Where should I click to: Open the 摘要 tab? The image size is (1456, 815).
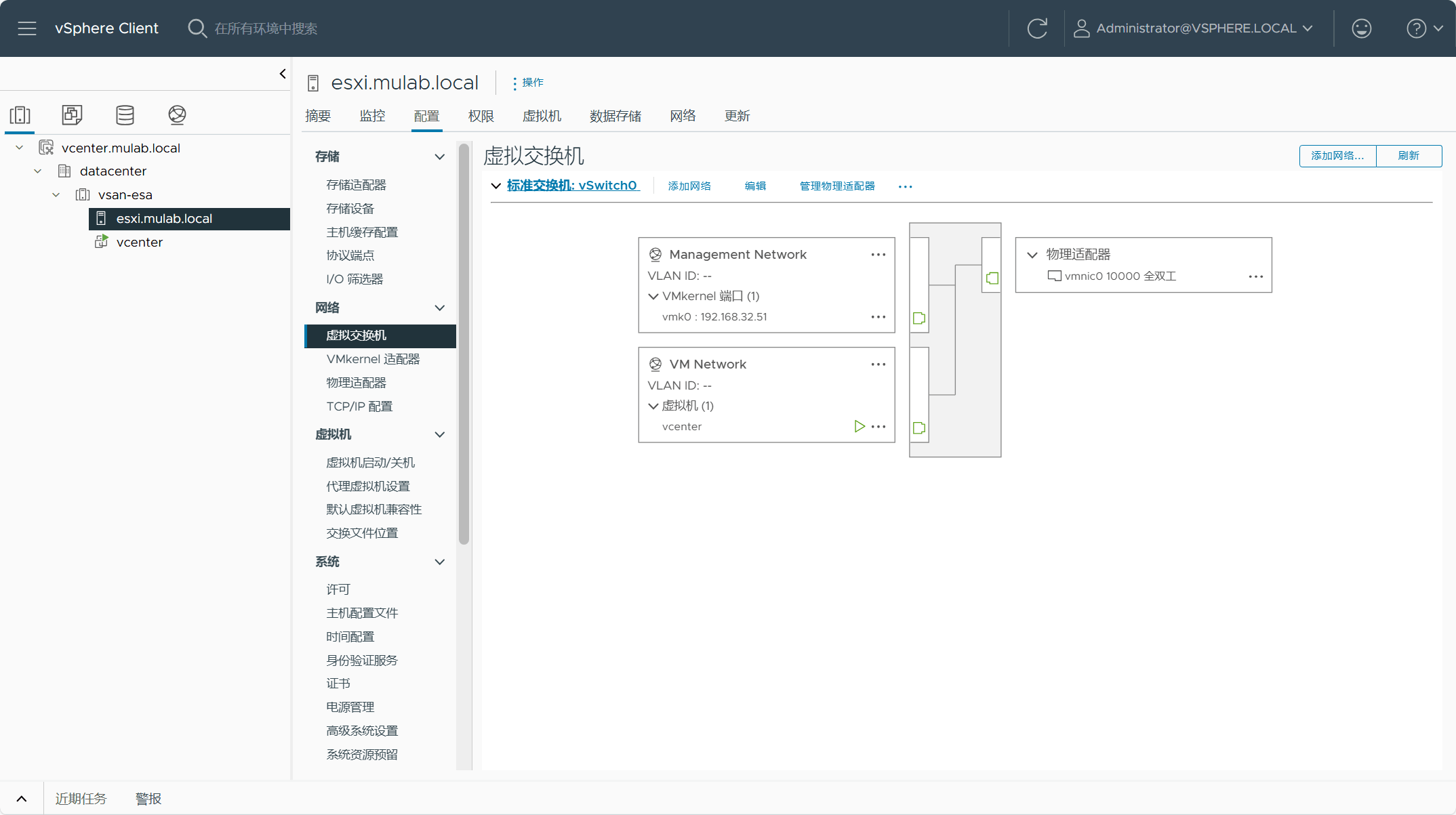318,116
